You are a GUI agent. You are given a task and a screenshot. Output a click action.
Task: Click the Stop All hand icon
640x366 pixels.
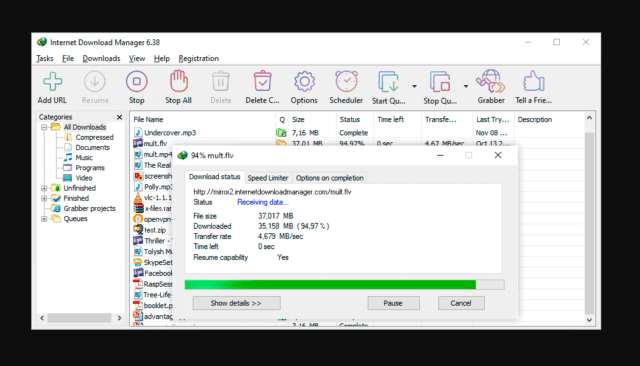(x=179, y=81)
